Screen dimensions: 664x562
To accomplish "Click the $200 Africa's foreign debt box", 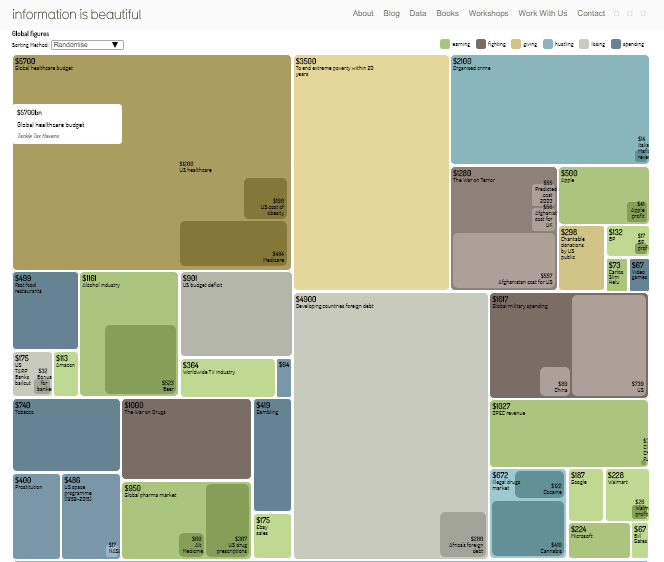I will pos(463,534).
